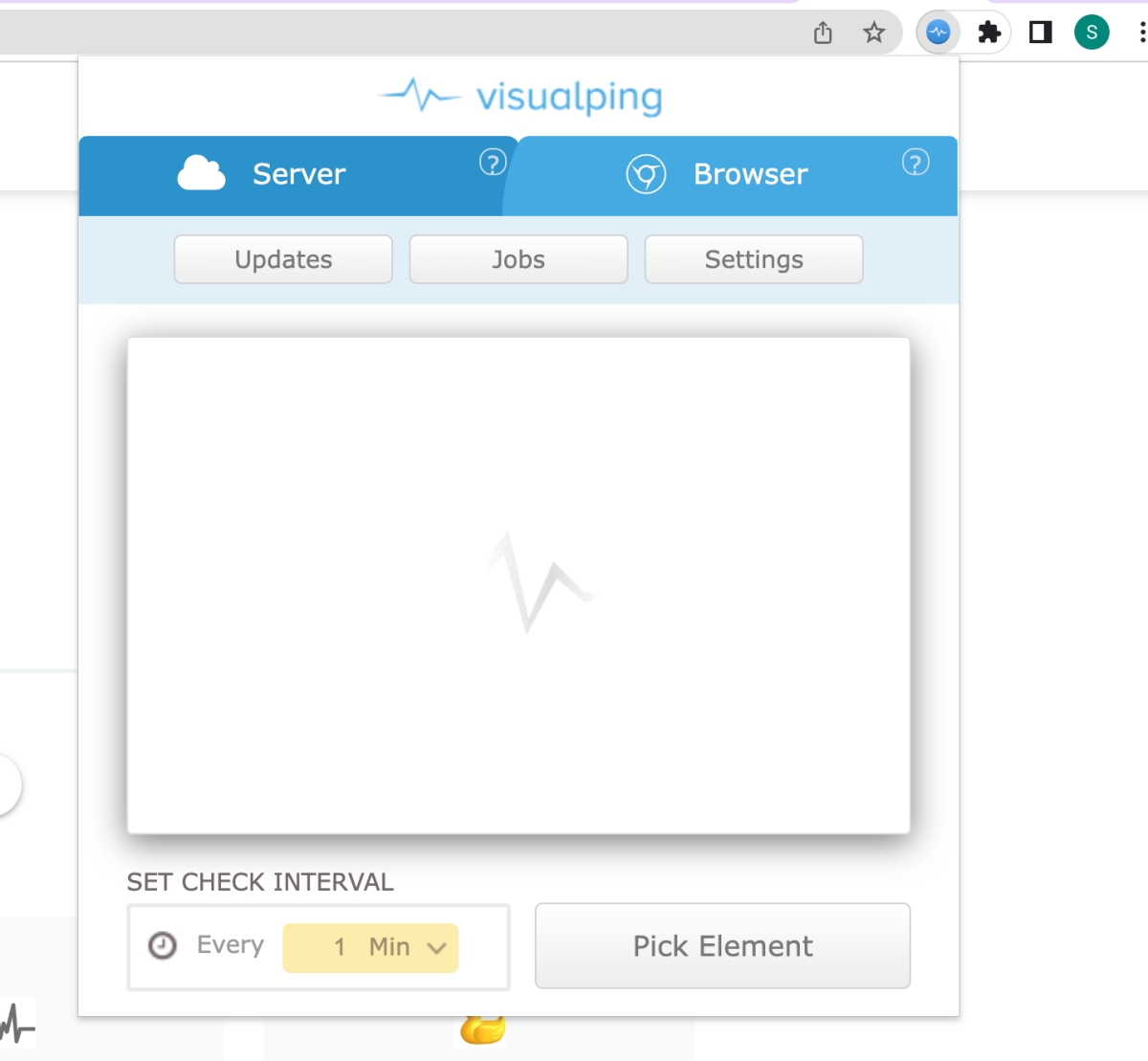The image size is (1148, 1061).
Task: Open the Chrome extensions puzzle icon
Action: pyautogui.click(x=989, y=33)
